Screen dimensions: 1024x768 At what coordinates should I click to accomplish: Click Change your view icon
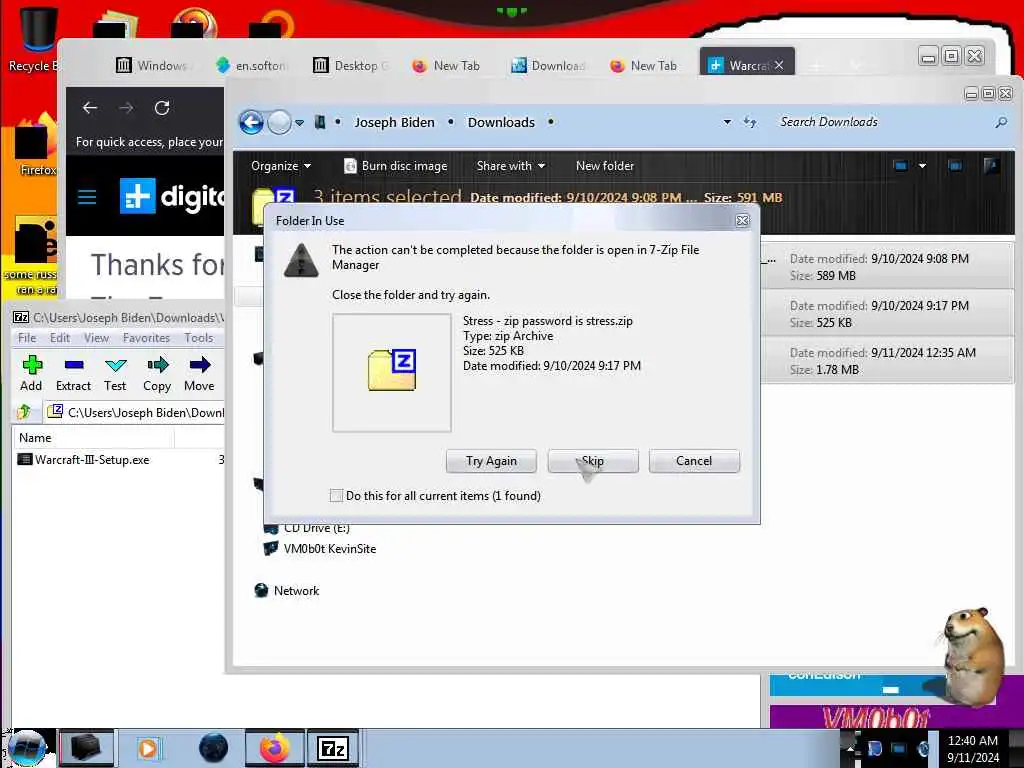[x=901, y=166]
